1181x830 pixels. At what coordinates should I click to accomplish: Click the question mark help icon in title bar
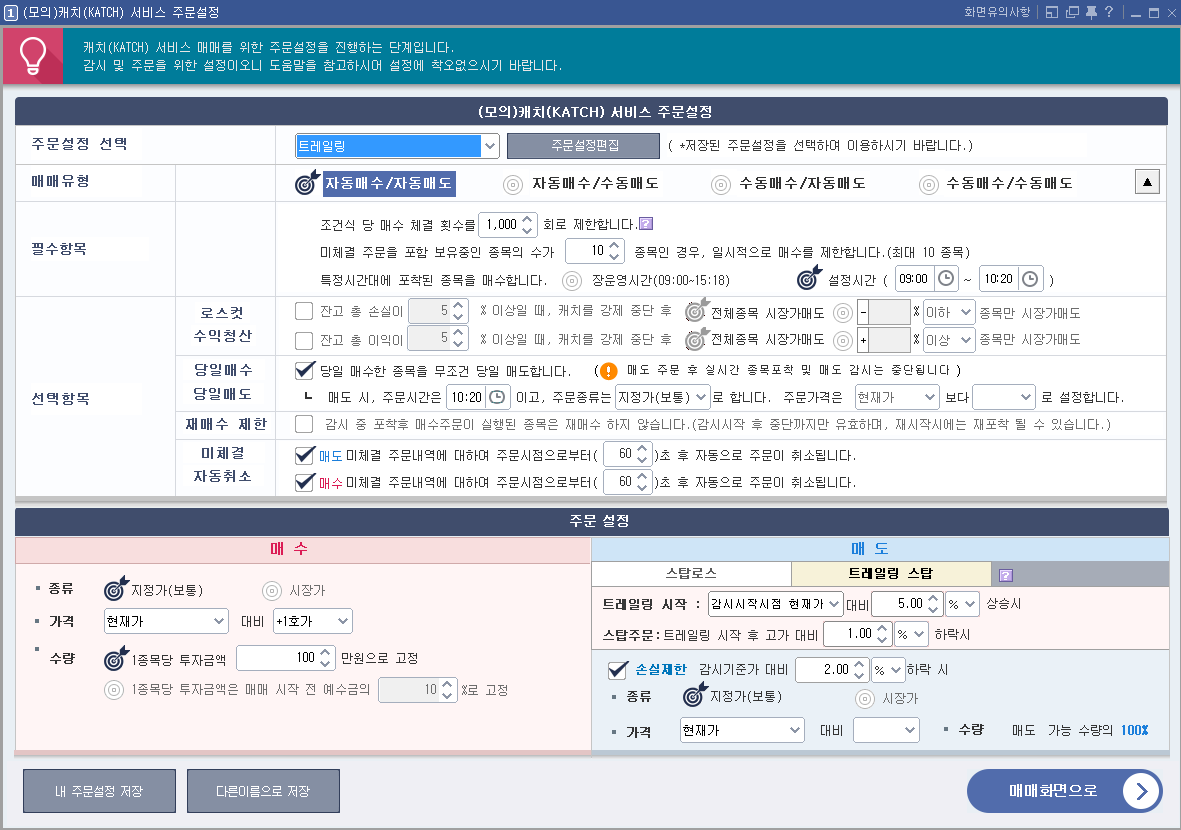[1109, 12]
